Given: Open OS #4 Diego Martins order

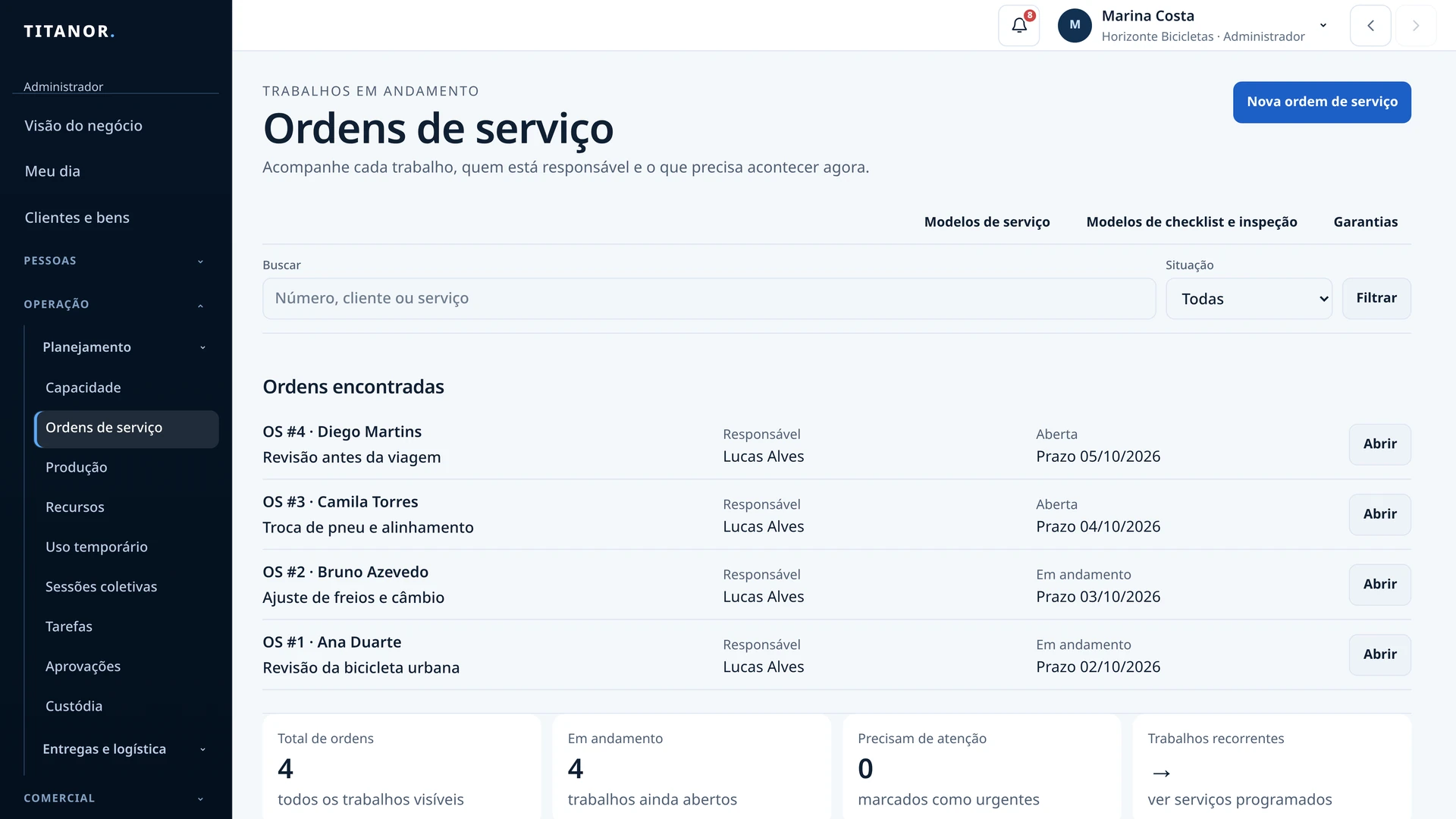Looking at the screenshot, I should click(x=1379, y=444).
